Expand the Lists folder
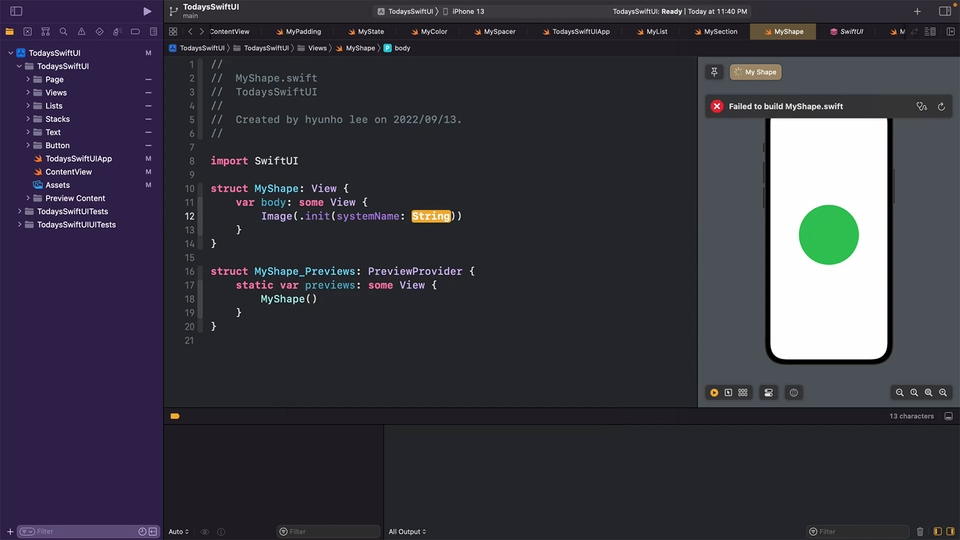The width and height of the screenshot is (960, 540). point(28,106)
